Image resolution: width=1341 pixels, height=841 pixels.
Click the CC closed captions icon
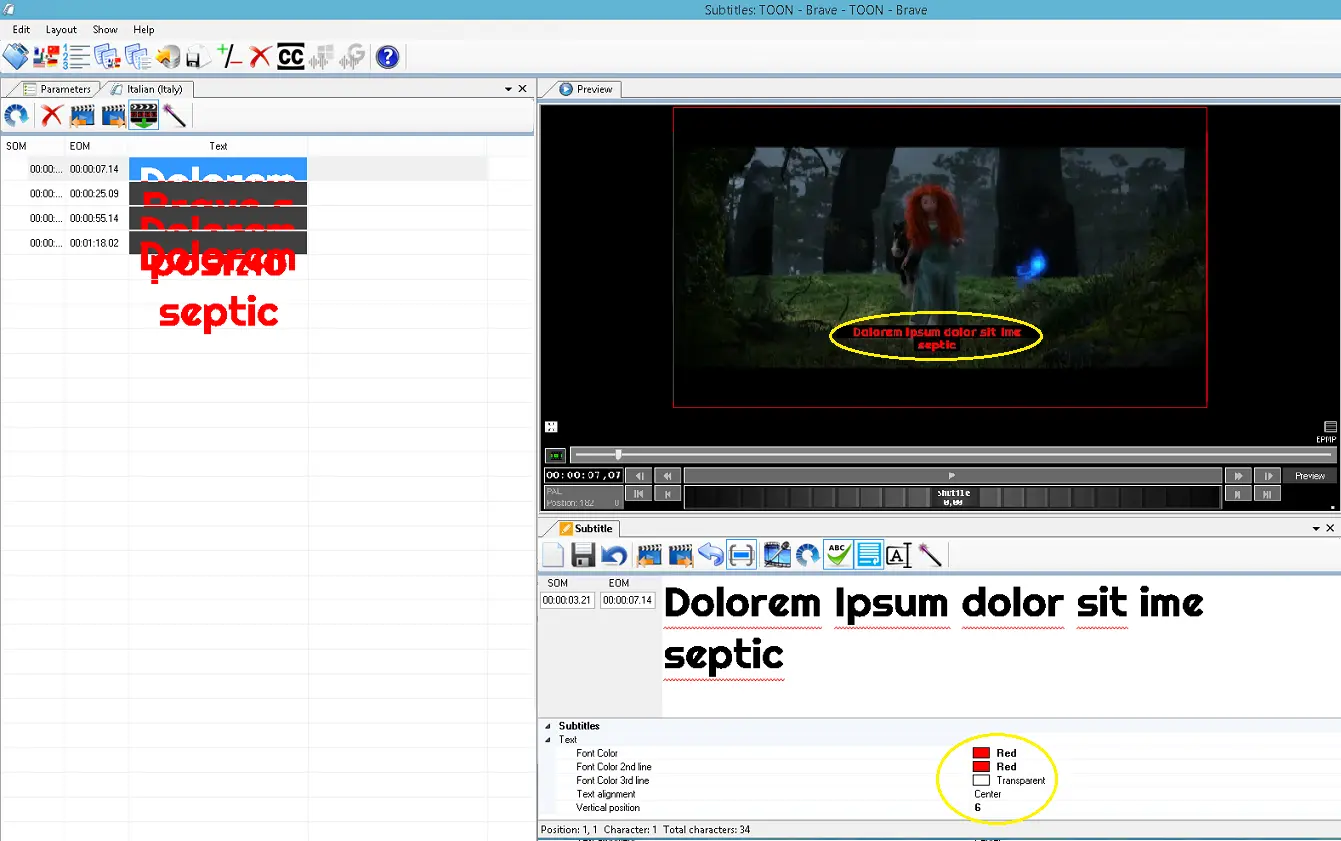pos(290,57)
